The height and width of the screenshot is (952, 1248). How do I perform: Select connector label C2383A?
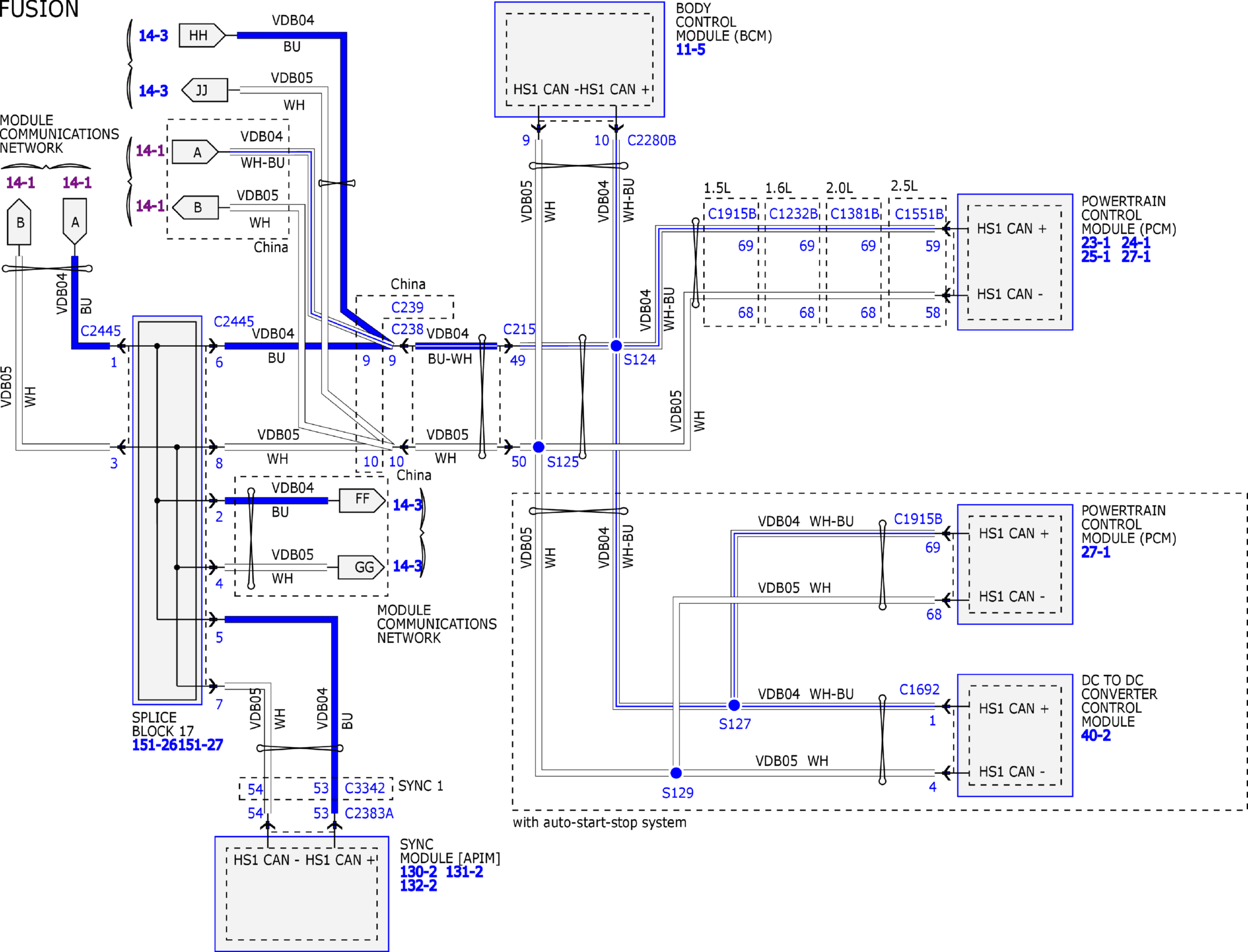click(369, 813)
